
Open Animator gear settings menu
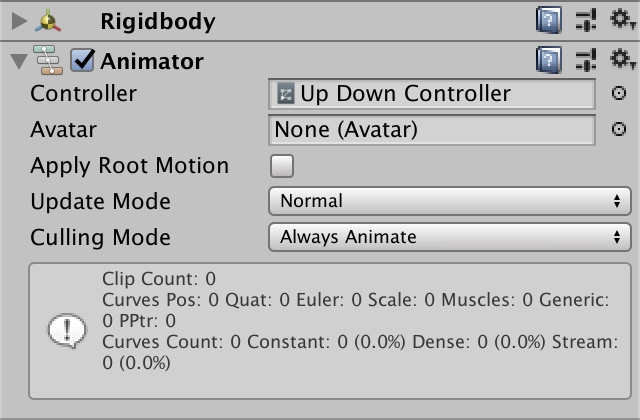click(622, 60)
